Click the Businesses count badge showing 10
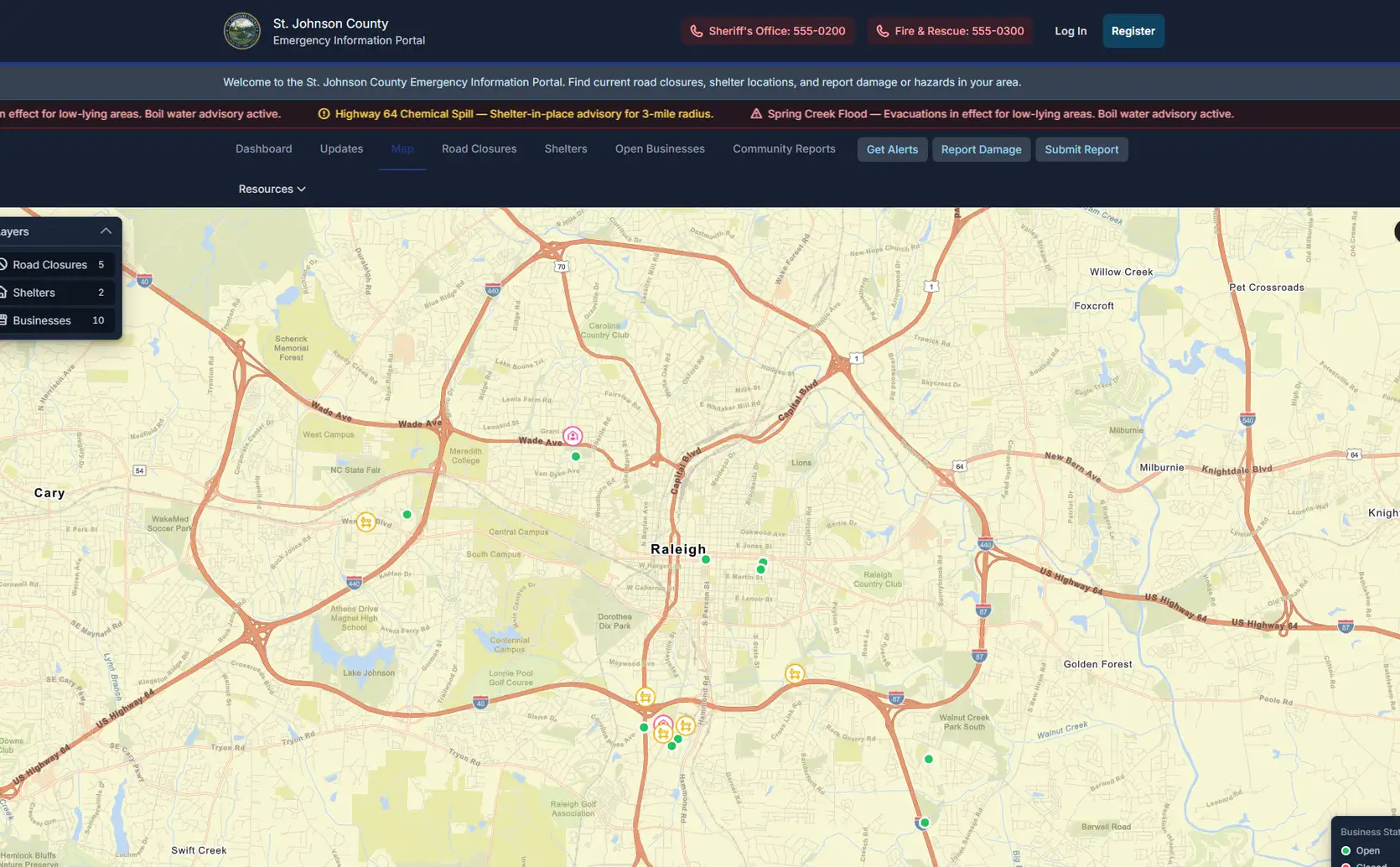 98,320
